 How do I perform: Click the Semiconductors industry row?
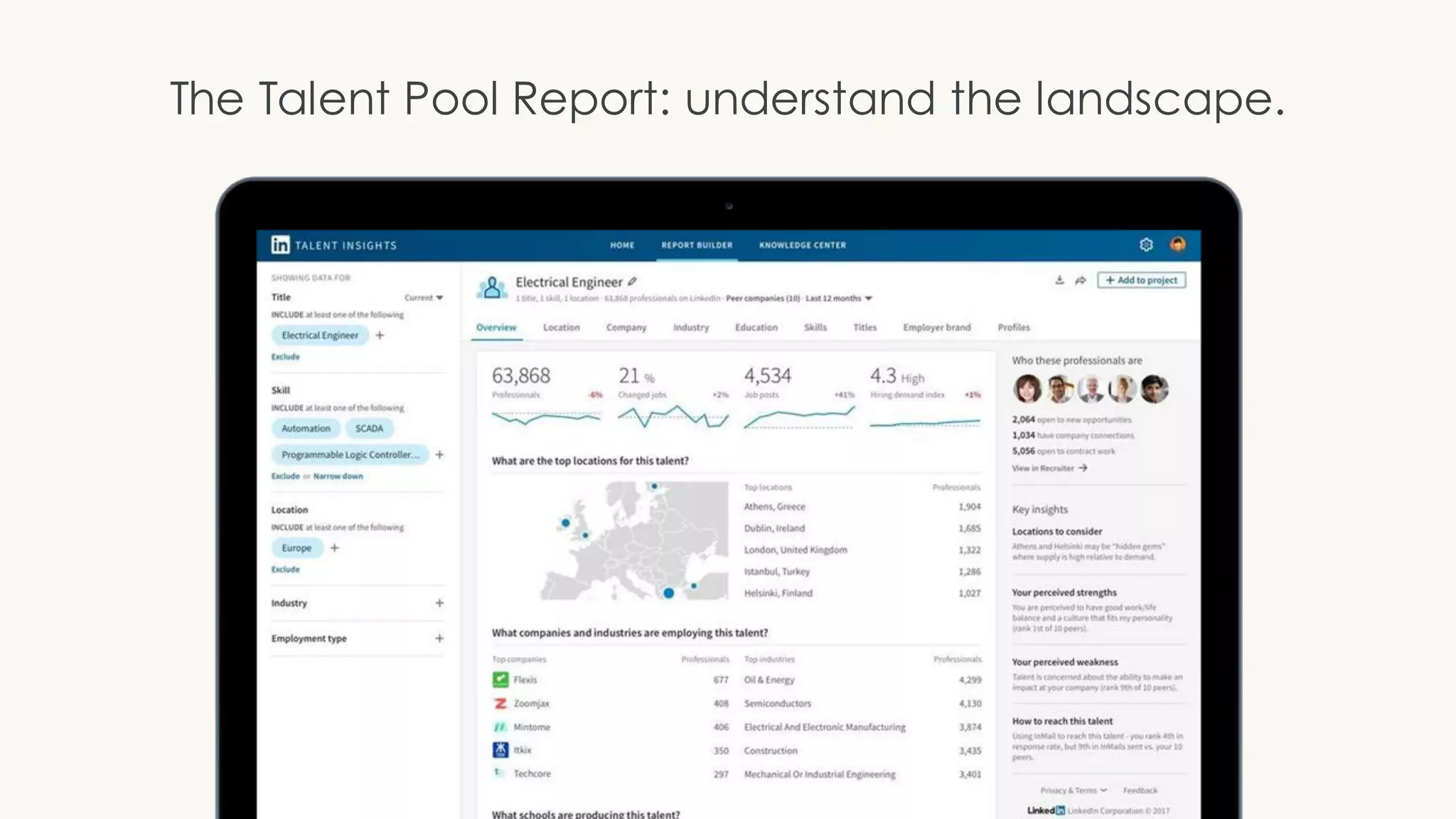[862, 703]
